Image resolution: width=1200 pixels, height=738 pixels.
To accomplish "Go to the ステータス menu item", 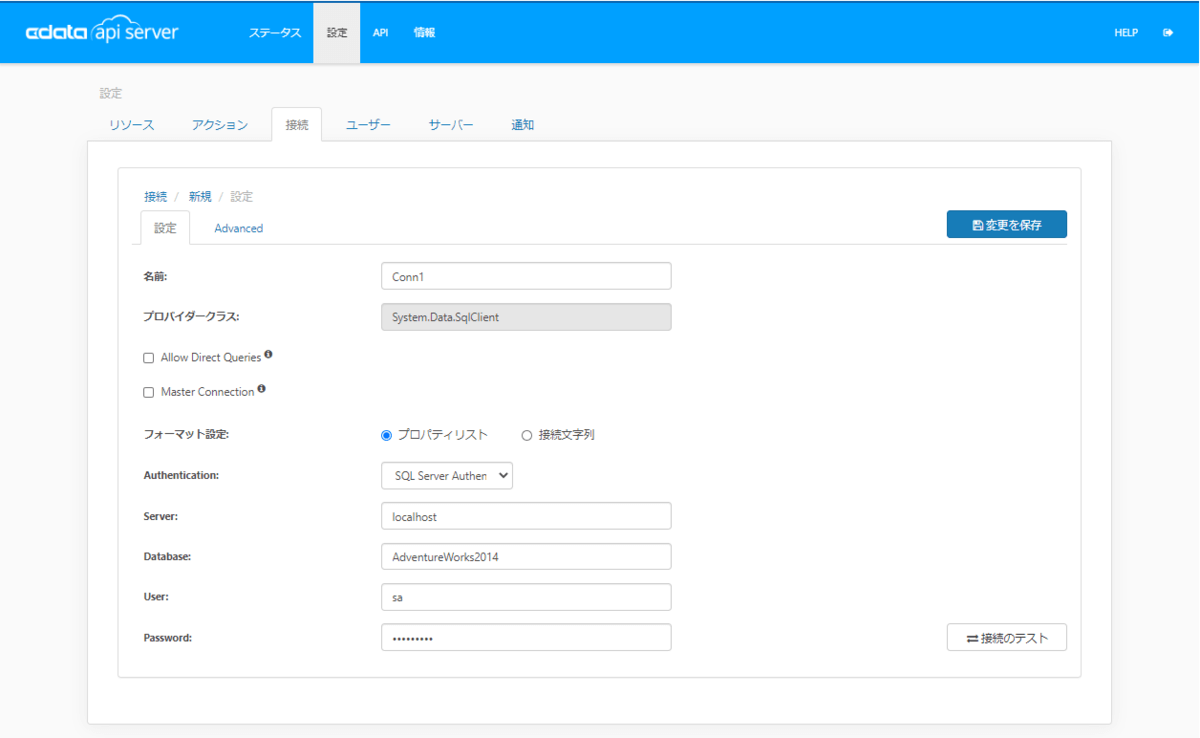I will tap(275, 32).
